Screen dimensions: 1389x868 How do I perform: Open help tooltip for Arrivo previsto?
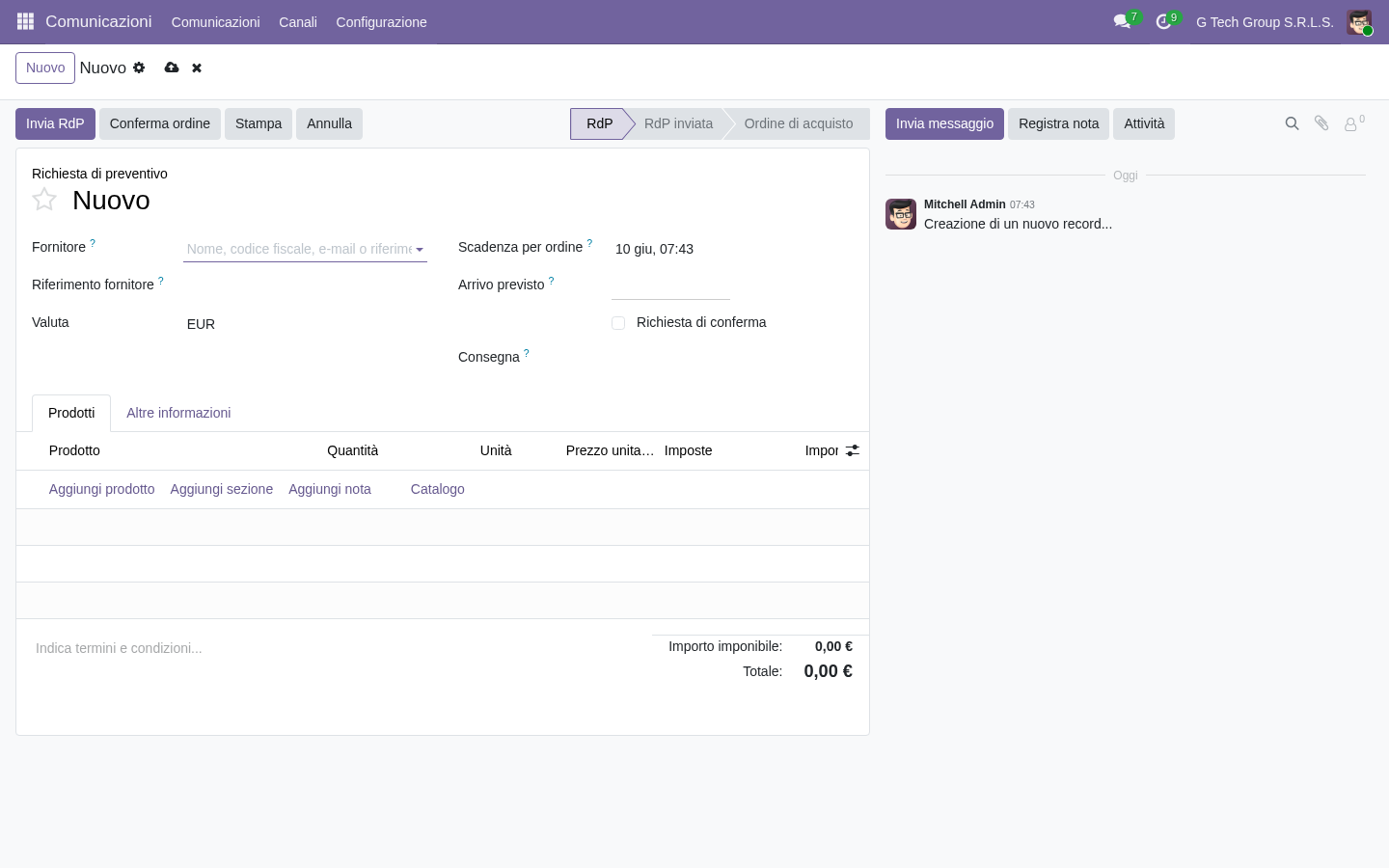point(552,281)
